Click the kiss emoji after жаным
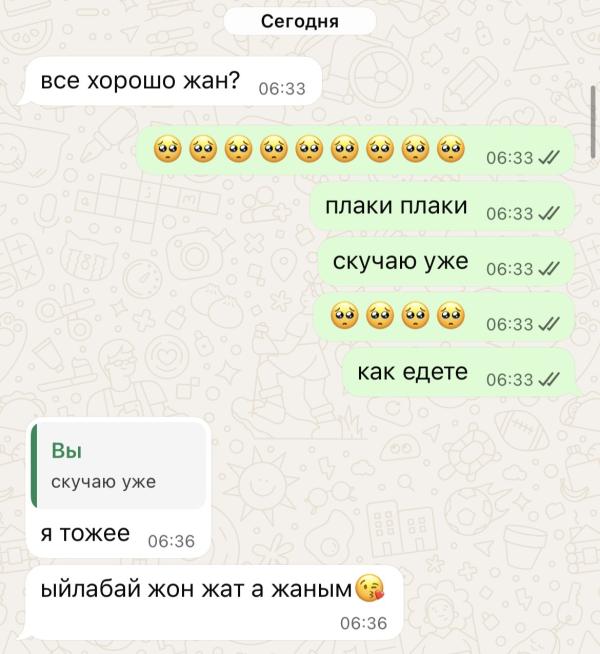Screen dimensions: 600x654 click(x=369, y=589)
